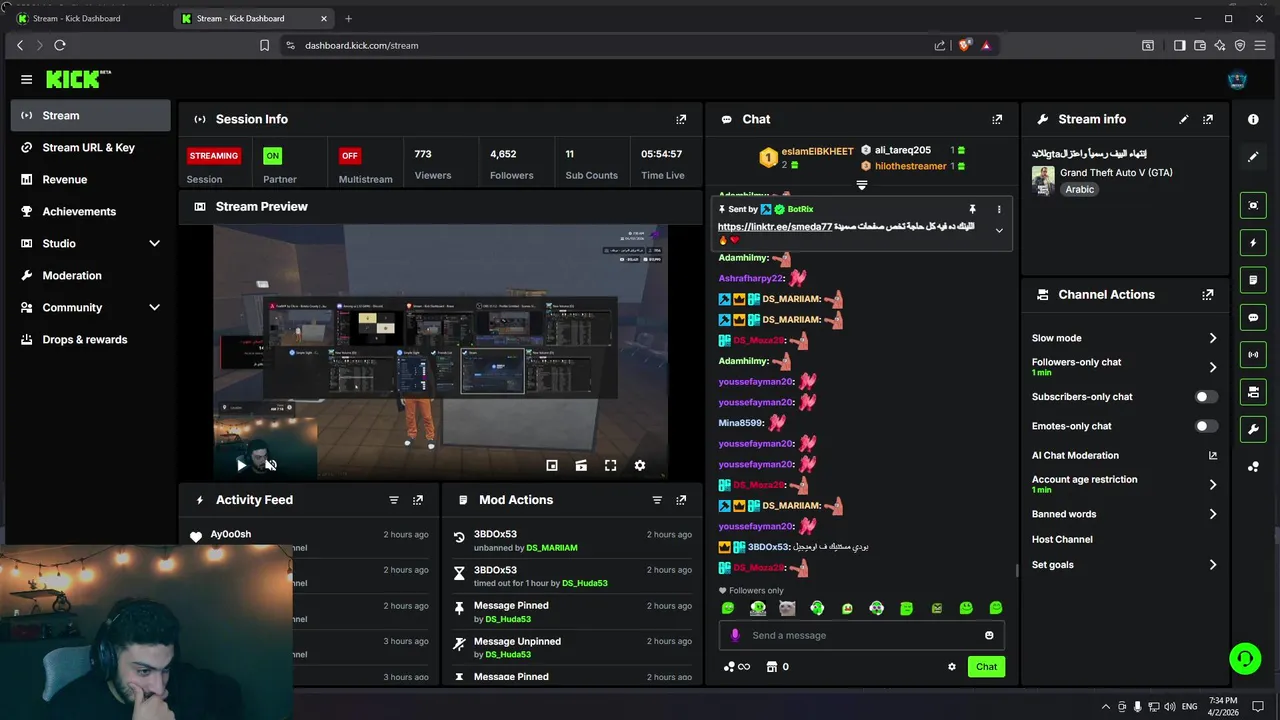Toggle Subscribers-only chat switch
Viewport: 1280px width, 720px height.
pos(1207,397)
